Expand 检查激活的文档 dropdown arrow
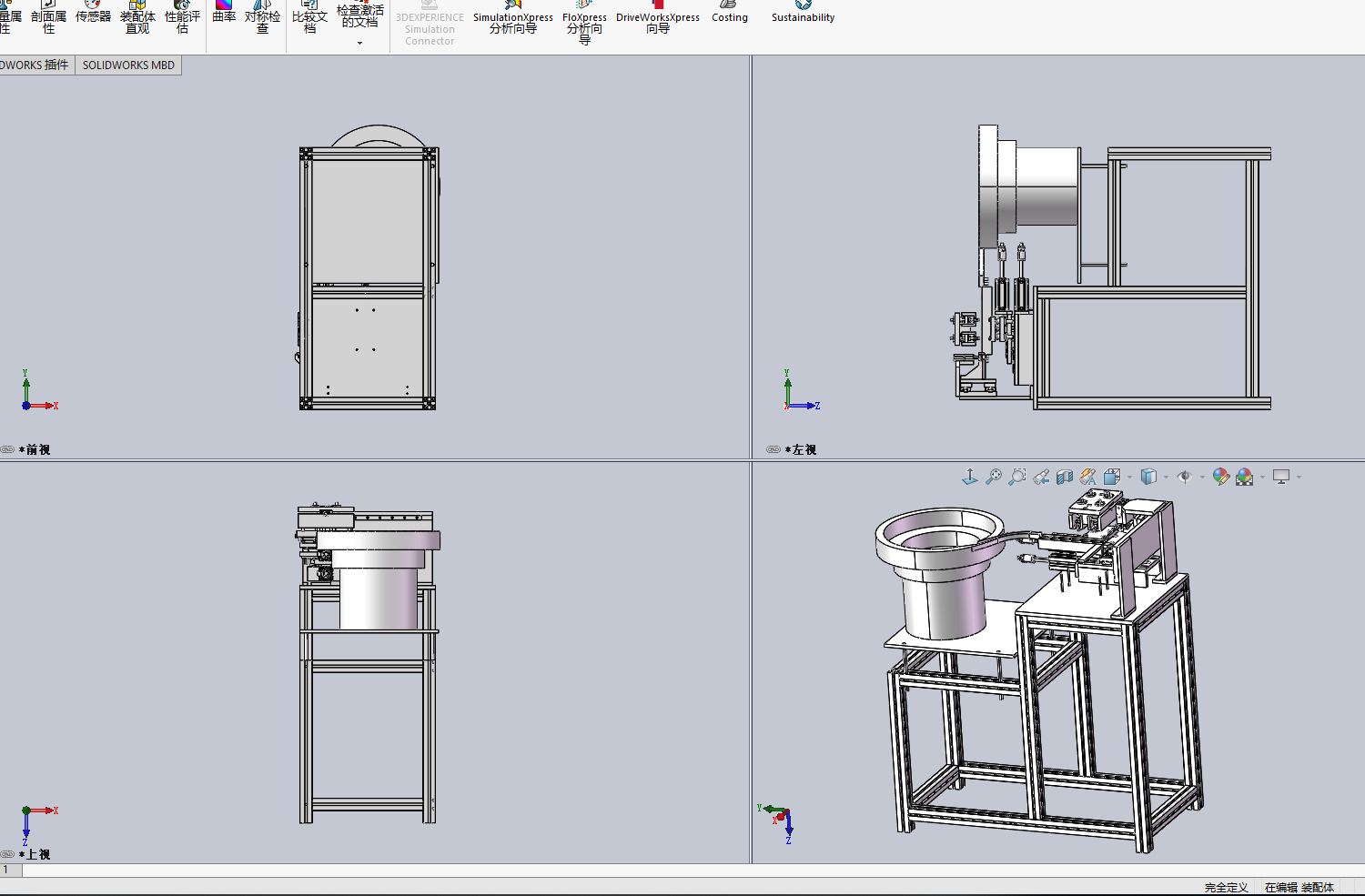 click(359, 43)
